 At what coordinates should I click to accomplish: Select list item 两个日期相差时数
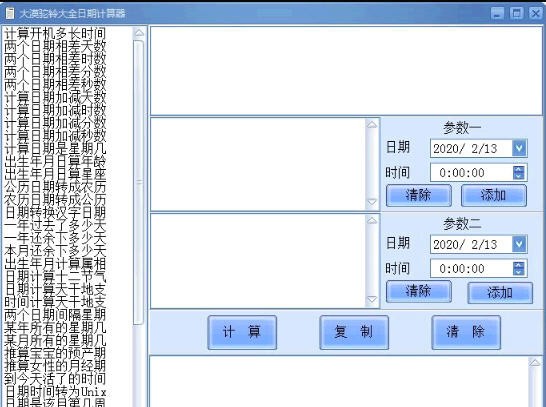point(55,60)
